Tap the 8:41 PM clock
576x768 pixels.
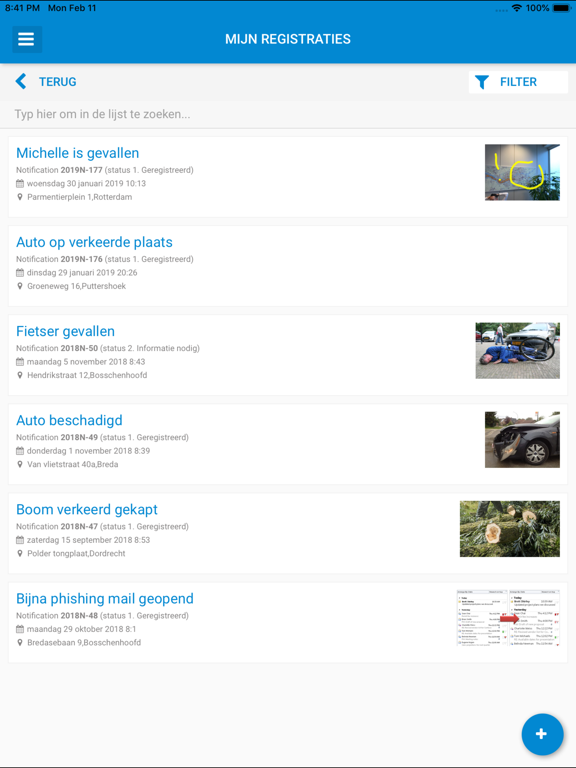click(23, 8)
